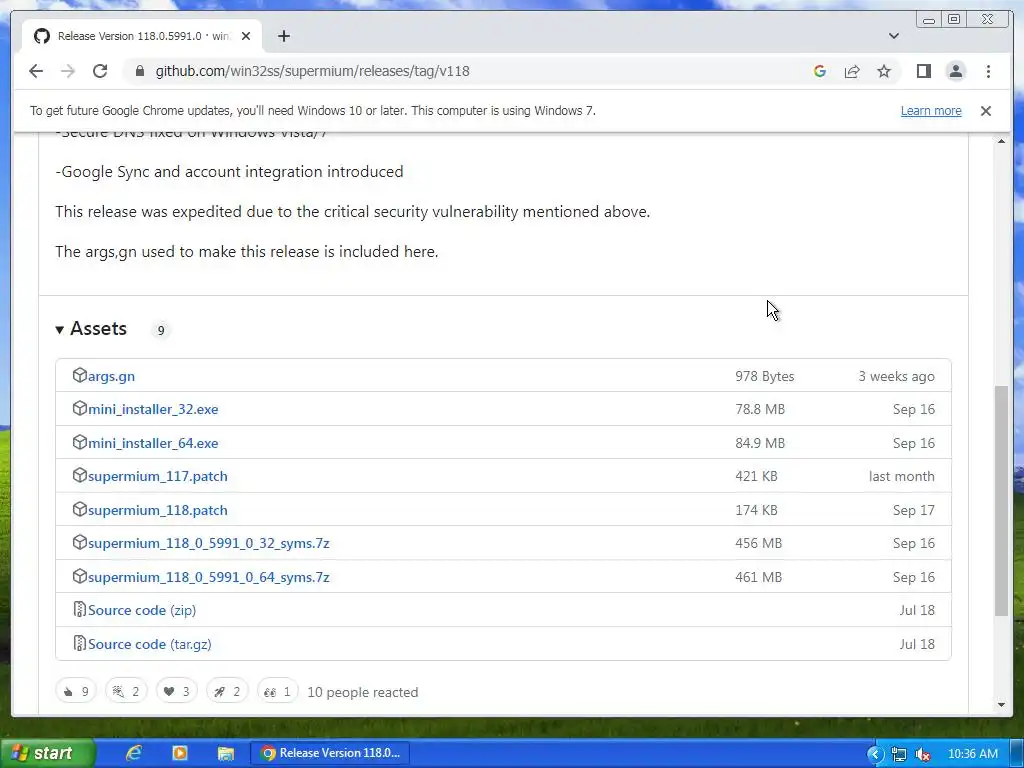Screen dimensions: 1024x768
Task: Click package icon beside mini_installer_32.exe
Action: pos(79,408)
